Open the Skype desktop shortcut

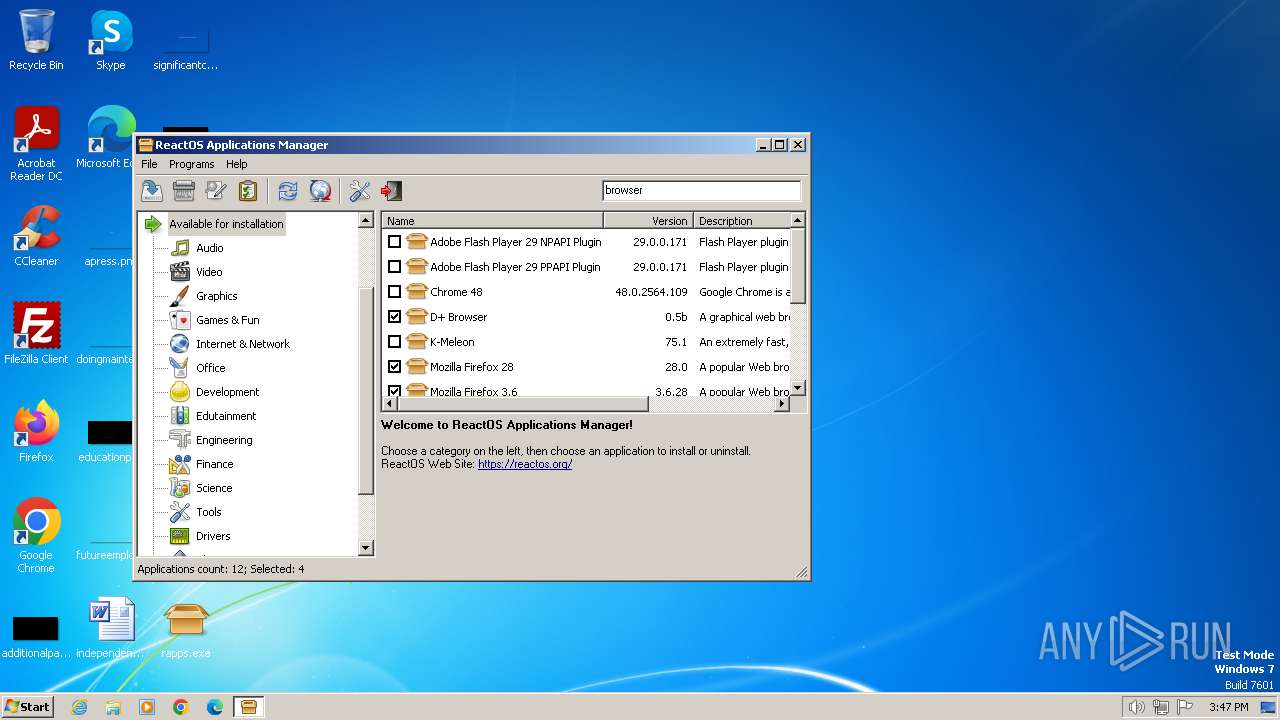click(110, 40)
